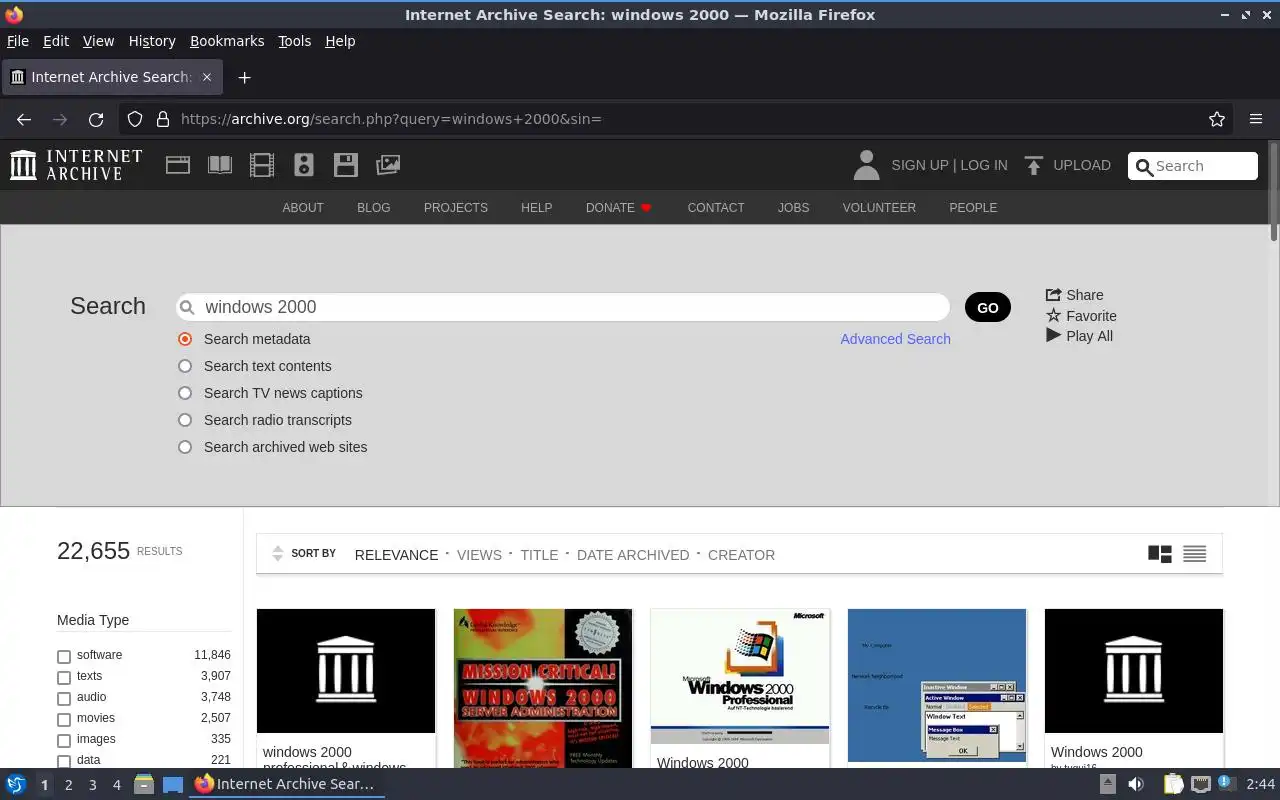Click the top-right Search box
The width and height of the screenshot is (1280, 800).
pos(1193,166)
